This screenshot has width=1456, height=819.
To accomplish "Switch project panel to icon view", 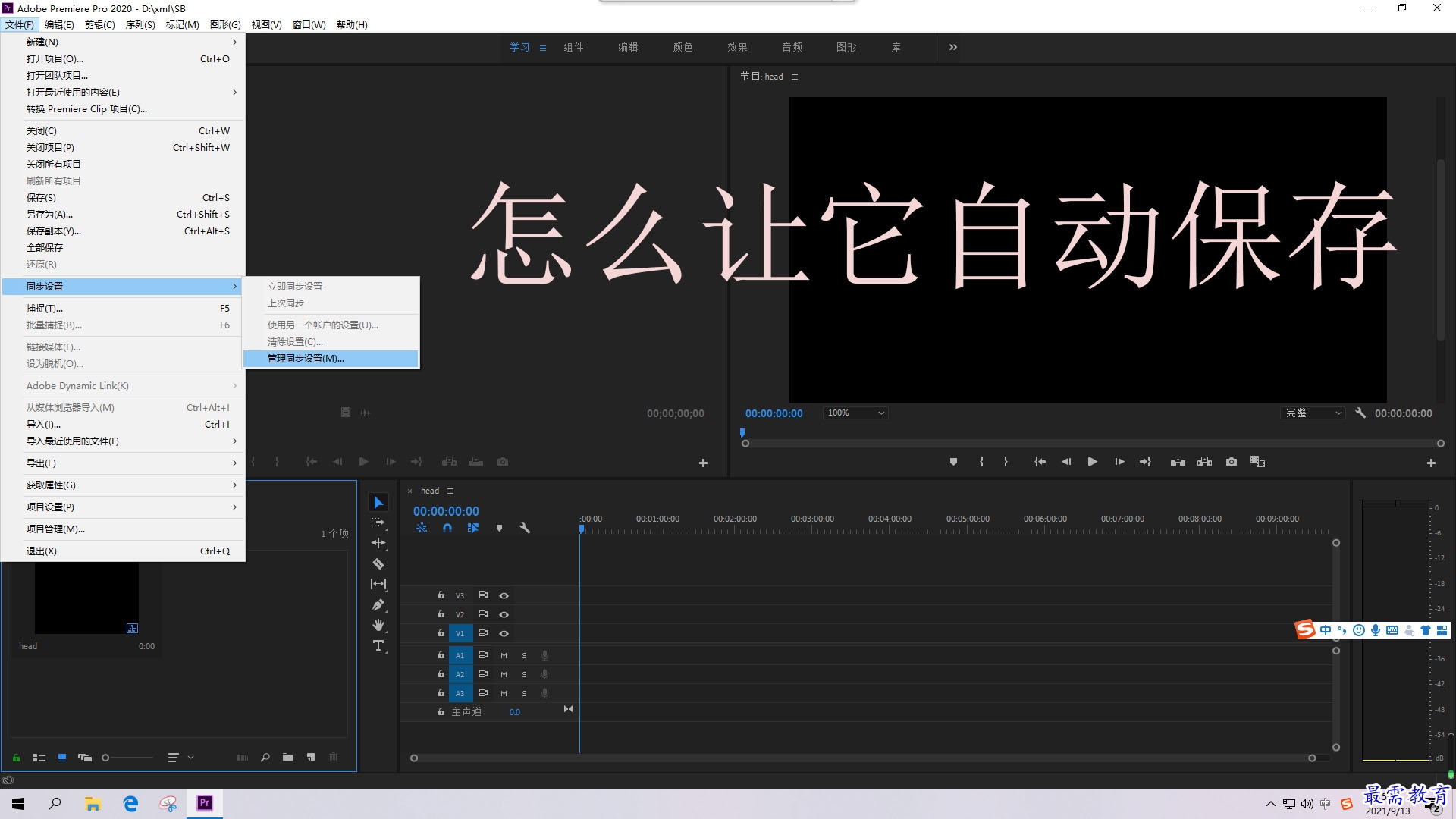I will (x=62, y=757).
